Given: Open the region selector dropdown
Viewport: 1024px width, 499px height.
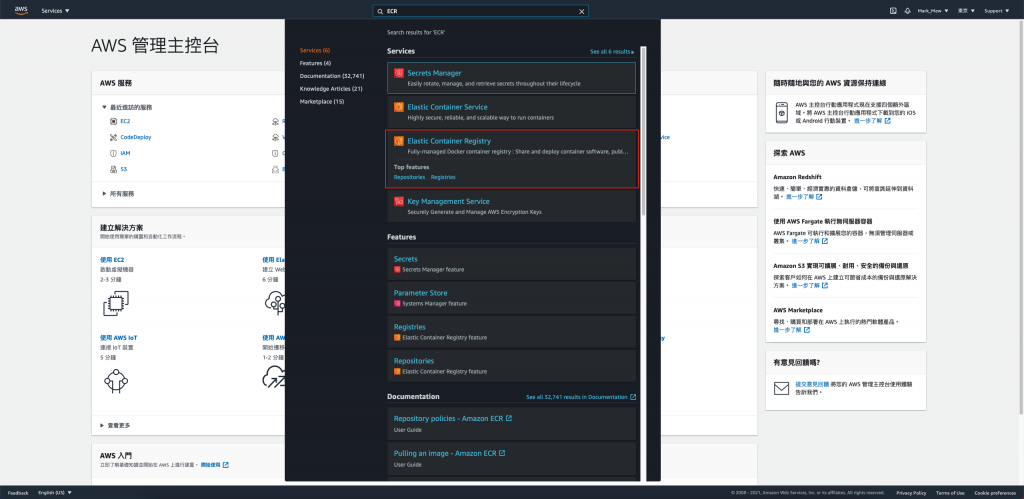Looking at the screenshot, I should click(966, 11).
